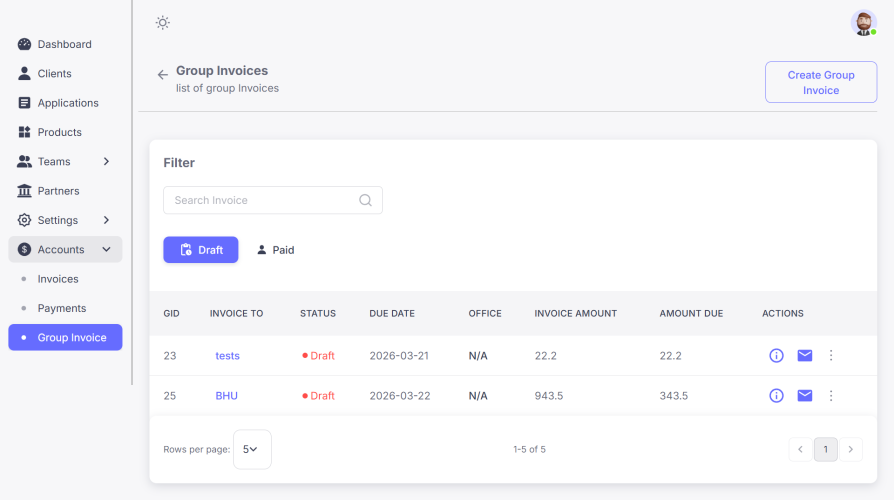
Task: Switch to the Paid filter tab
Action: click(x=275, y=250)
